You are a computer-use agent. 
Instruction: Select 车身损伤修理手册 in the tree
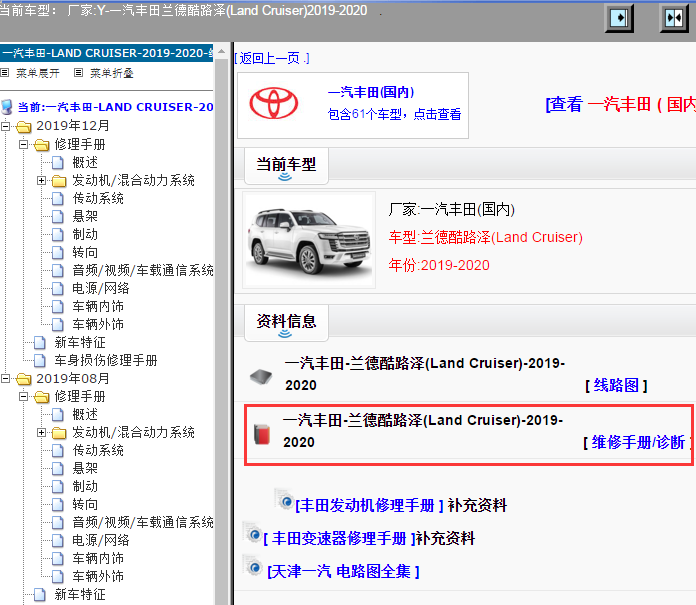[105, 360]
